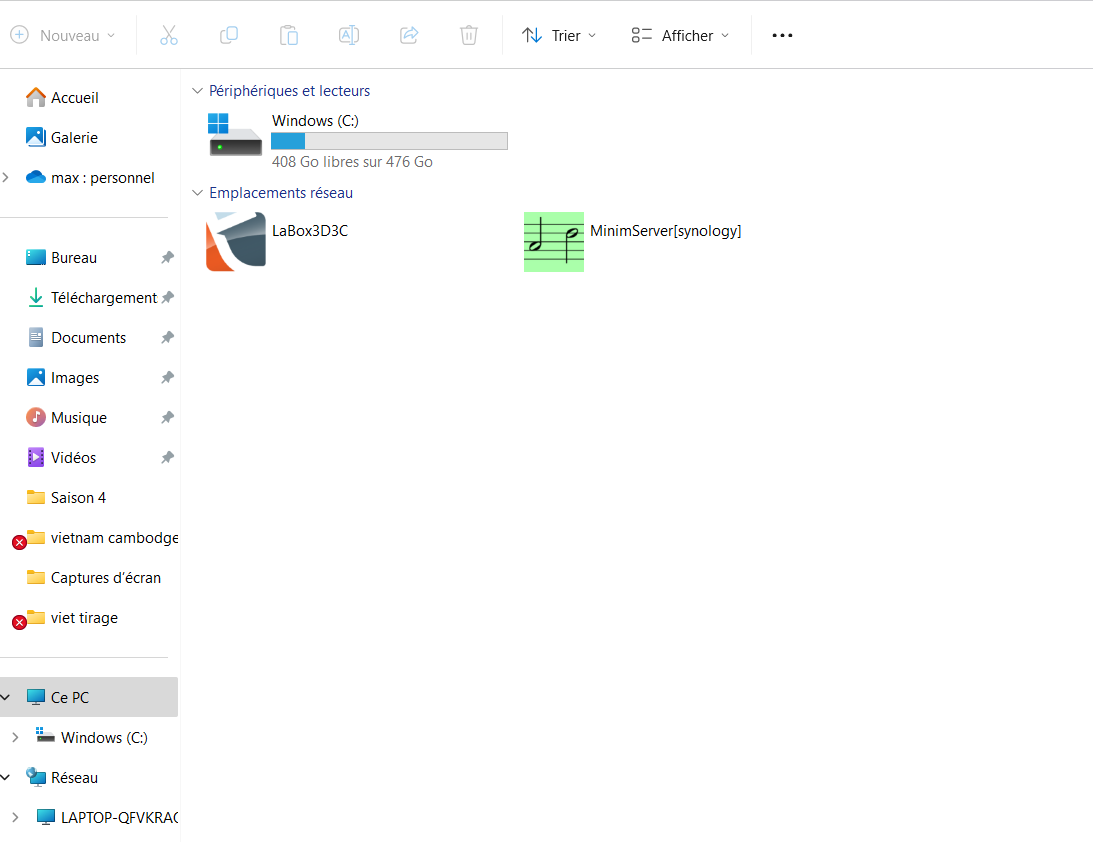
Task: Click the Share icon in toolbar
Action: coord(409,35)
